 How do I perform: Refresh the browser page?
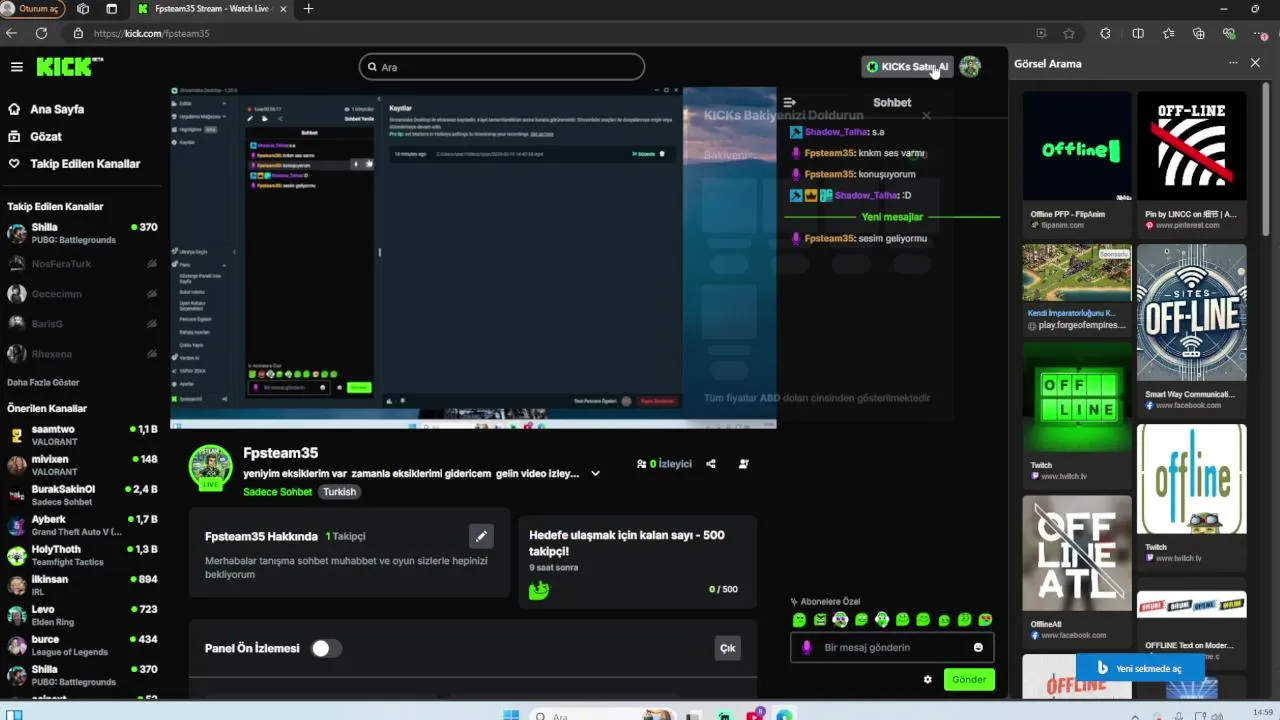pyautogui.click(x=41, y=33)
